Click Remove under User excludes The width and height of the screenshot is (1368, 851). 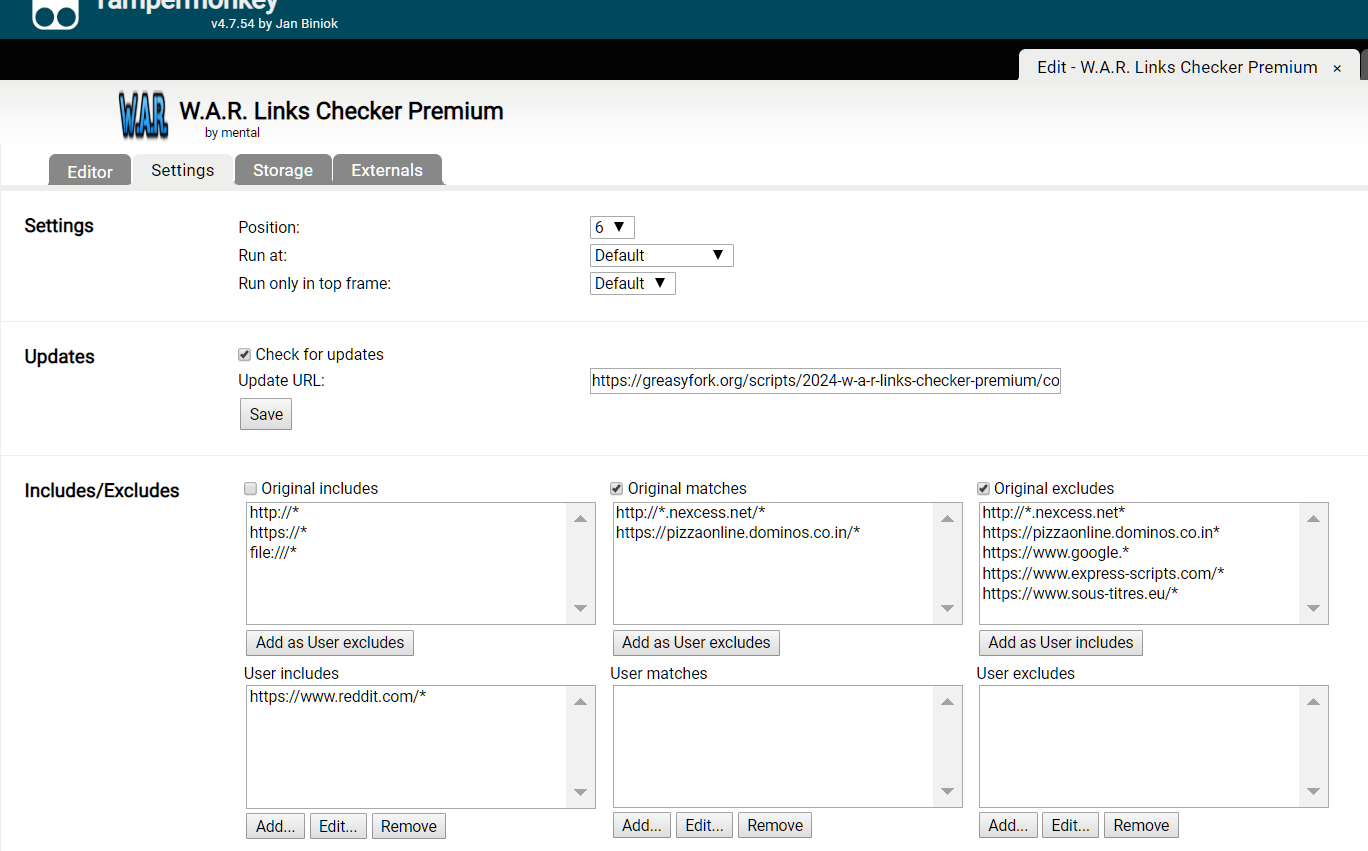[1141, 826]
